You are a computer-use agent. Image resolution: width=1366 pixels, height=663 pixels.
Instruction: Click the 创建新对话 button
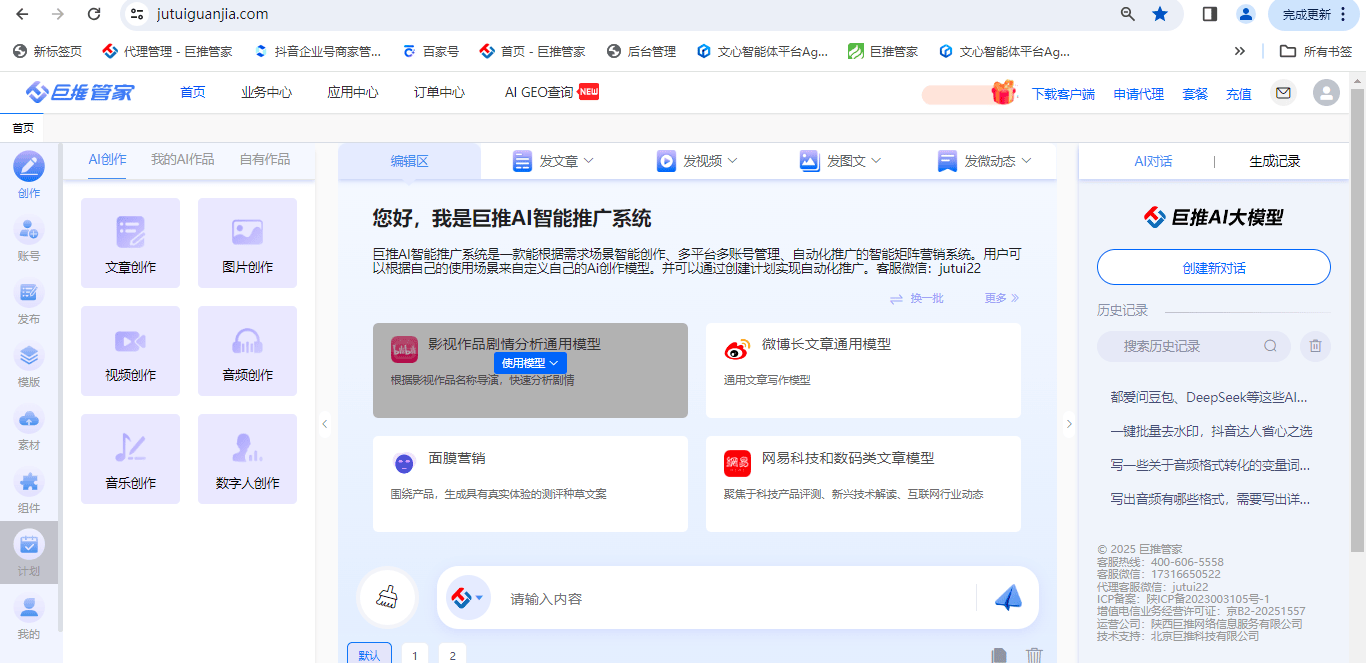(x=1213, y=268)
